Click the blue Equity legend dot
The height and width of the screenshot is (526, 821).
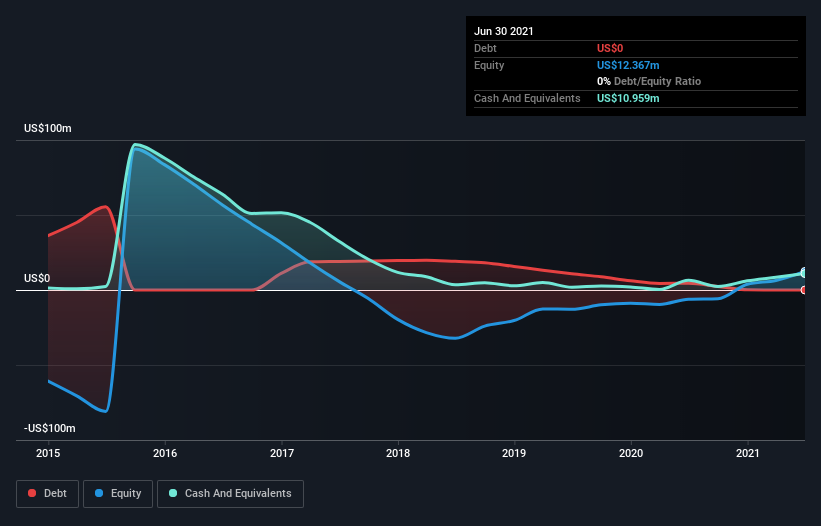100,493
